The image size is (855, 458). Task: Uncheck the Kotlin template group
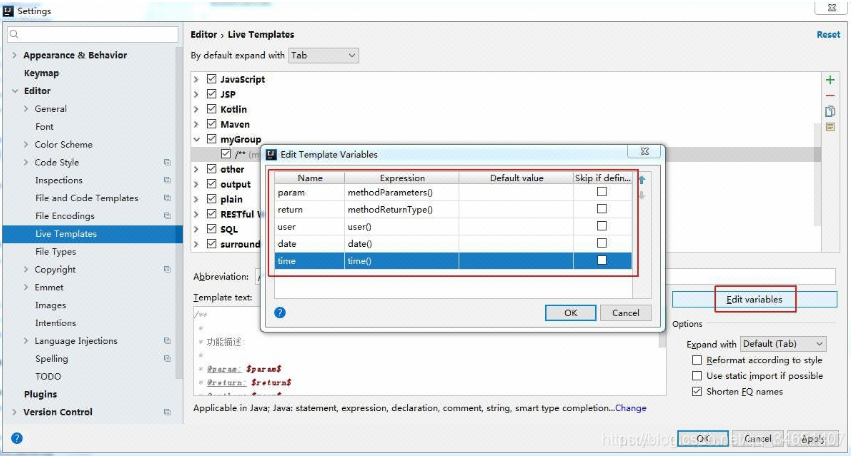212,109
